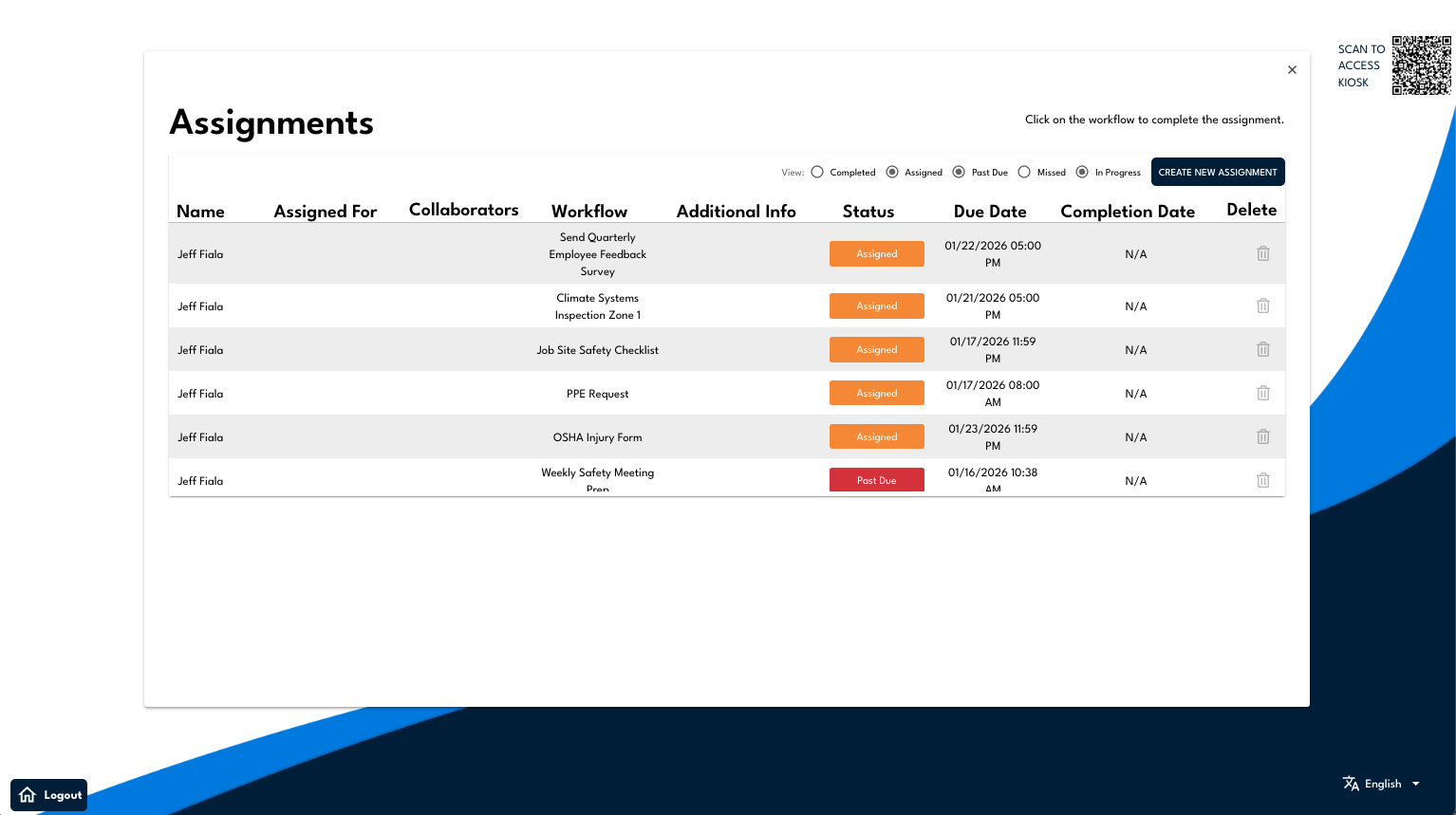Click trash icon for Climate Systems Inspection row
Image resolution: width=1456 pixels, height=815 pixels.
point(1262,306)
